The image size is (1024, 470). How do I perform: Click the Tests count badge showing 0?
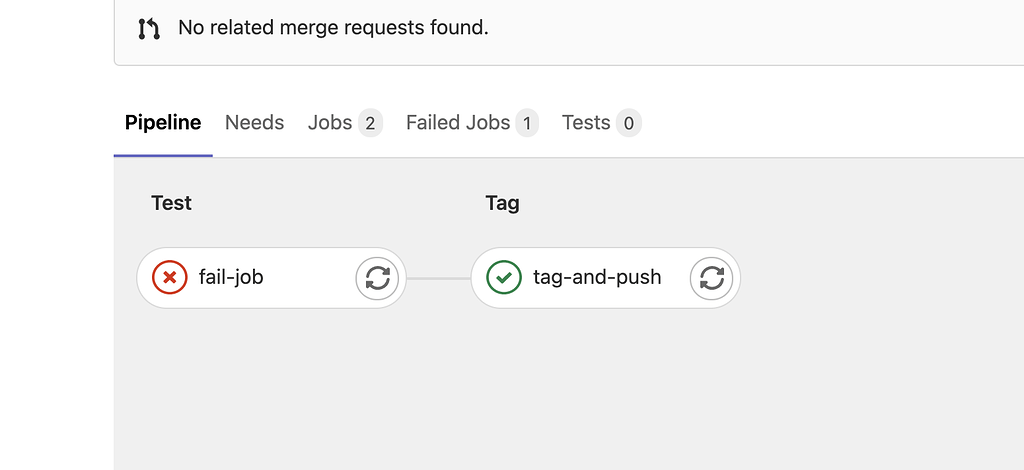coord(629,123)
